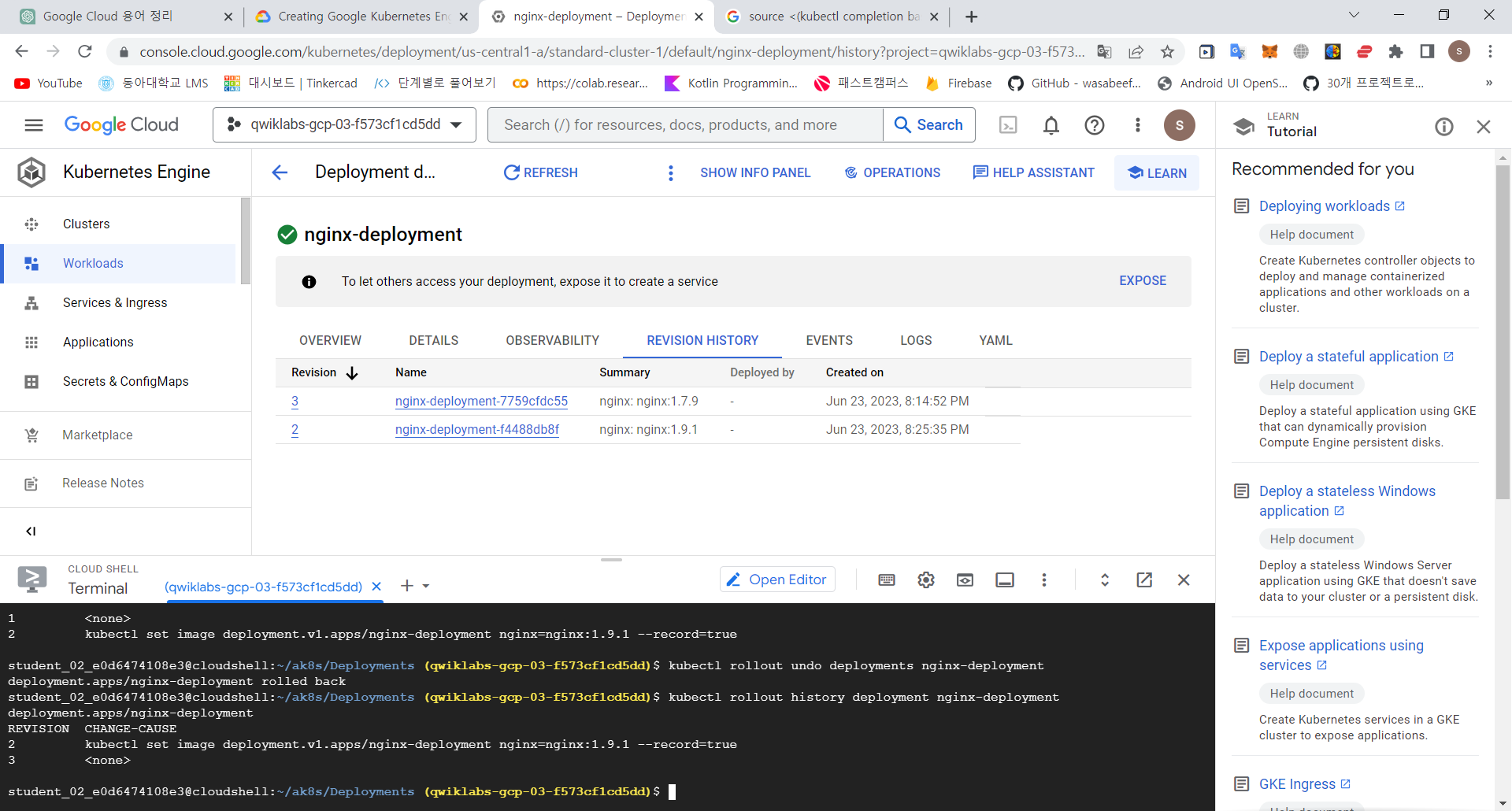Open Deploying workloads tutorial link
Viewport: 1512px width, 811px height.
1332,206
